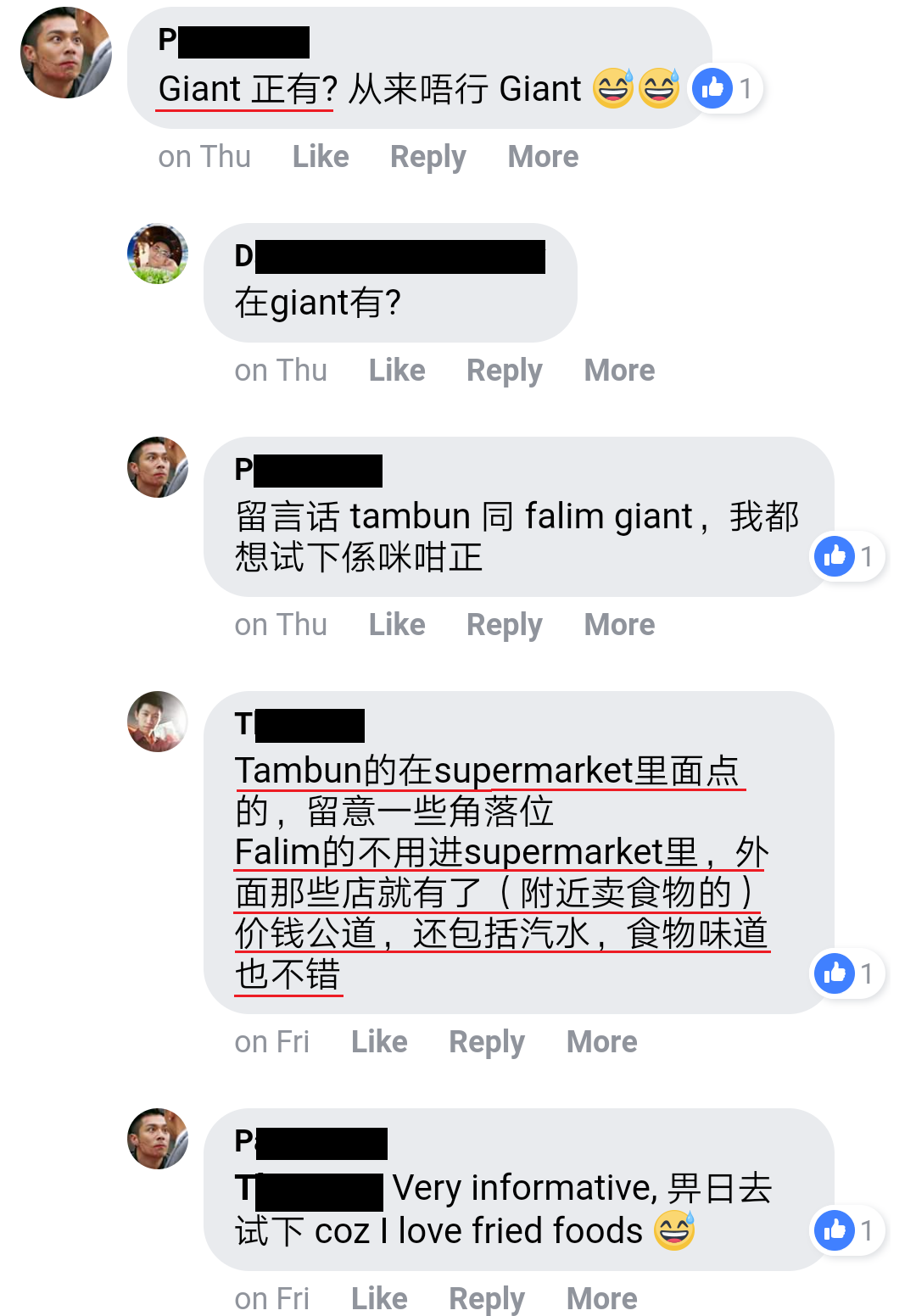
Task: Like the Very informative comment
Action: 379,1299
